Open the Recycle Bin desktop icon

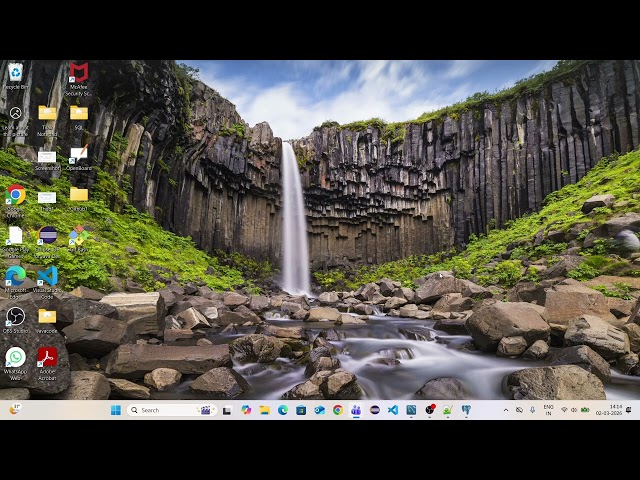(15, 73)
